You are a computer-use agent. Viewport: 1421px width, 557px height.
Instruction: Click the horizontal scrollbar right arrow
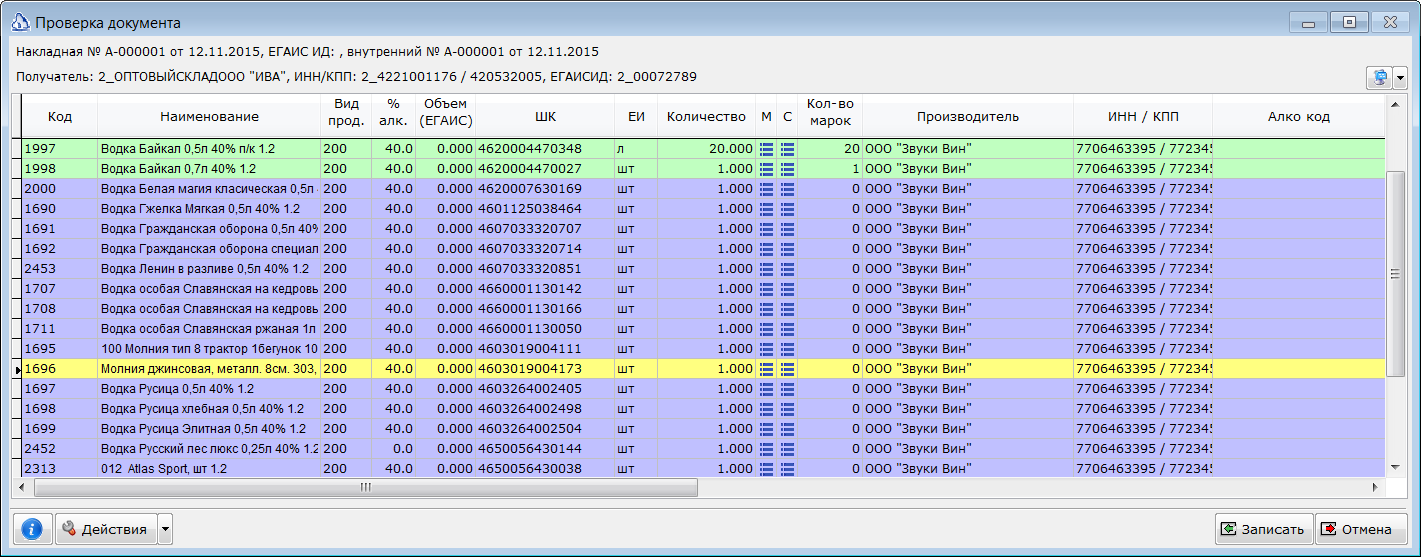pyautogui.click(x=1375, y=487)
